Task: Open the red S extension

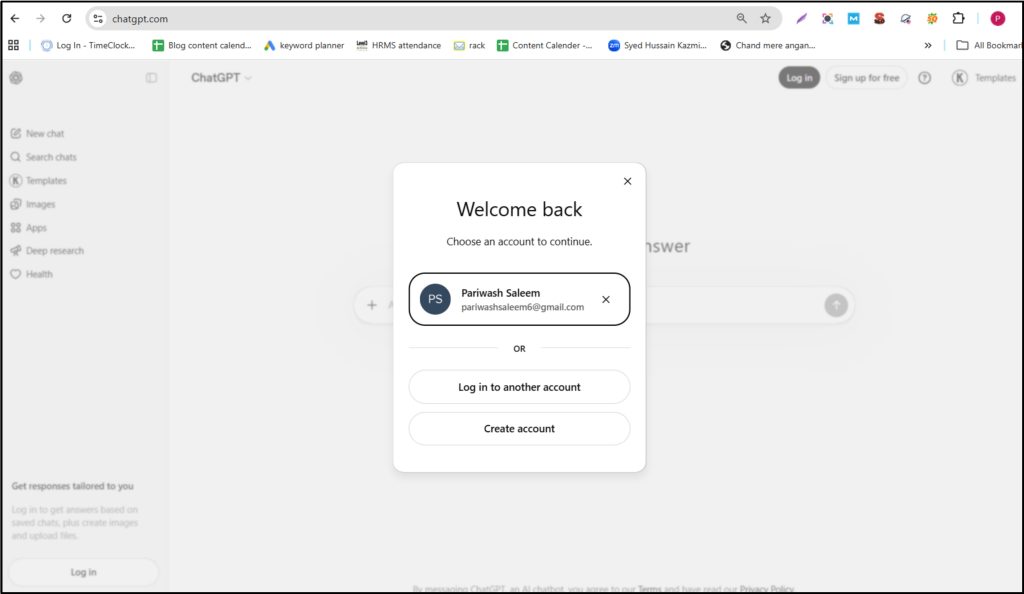Action: pyautogui.click(x=880, y=18)
